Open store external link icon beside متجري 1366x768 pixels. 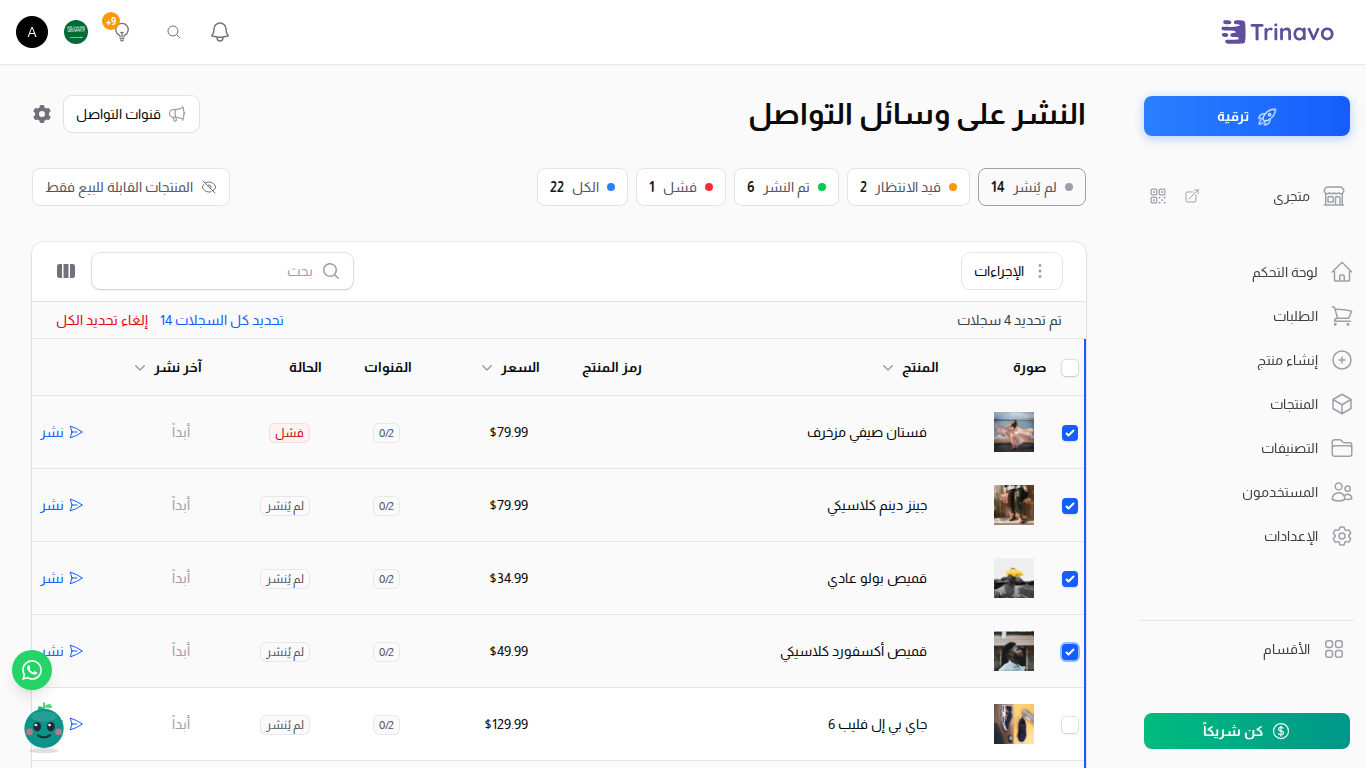pos(1192,196)
